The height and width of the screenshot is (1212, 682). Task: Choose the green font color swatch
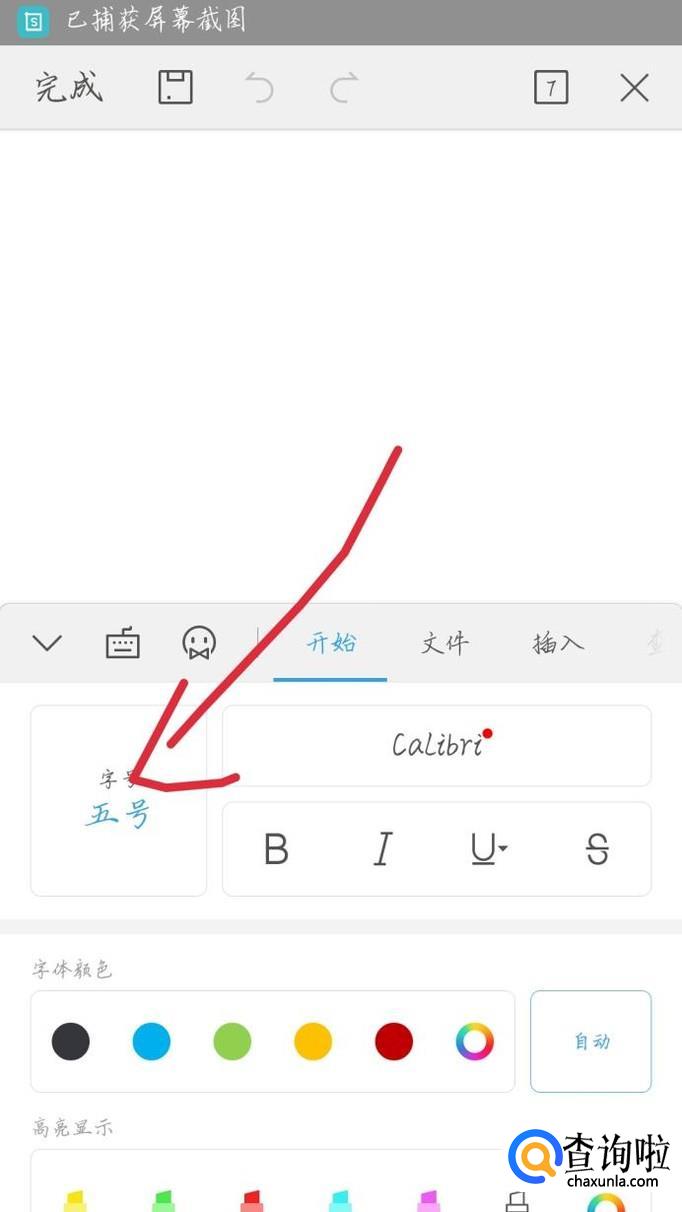(232, 1042)
